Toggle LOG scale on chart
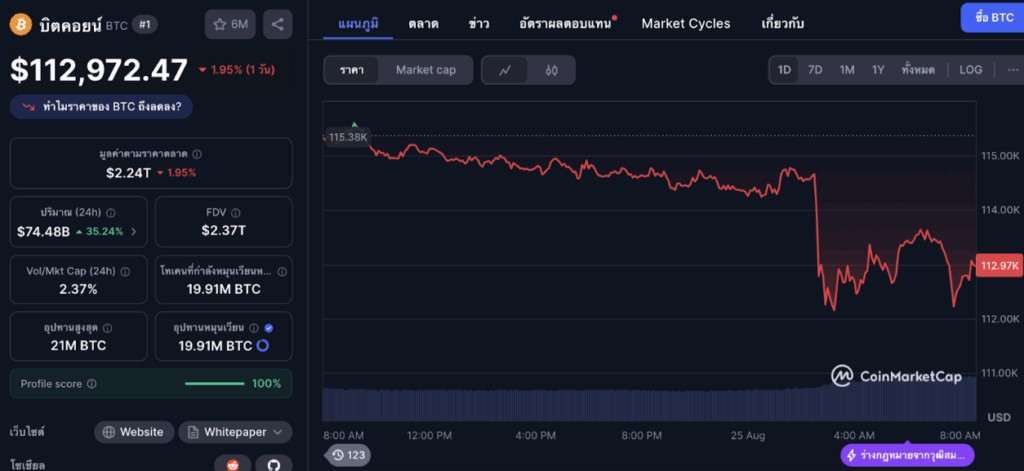This screenshot has height=471, width=1024. click(970, 70)
